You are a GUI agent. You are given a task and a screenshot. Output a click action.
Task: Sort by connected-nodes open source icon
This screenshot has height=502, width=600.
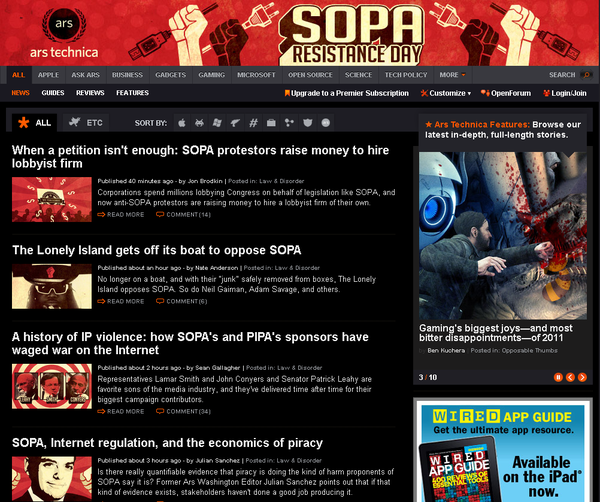(x=289, y=123)
